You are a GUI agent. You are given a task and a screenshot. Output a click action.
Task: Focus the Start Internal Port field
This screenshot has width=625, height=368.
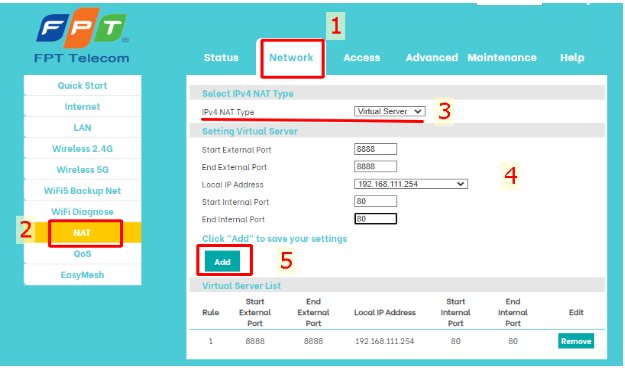click(375, 201)
